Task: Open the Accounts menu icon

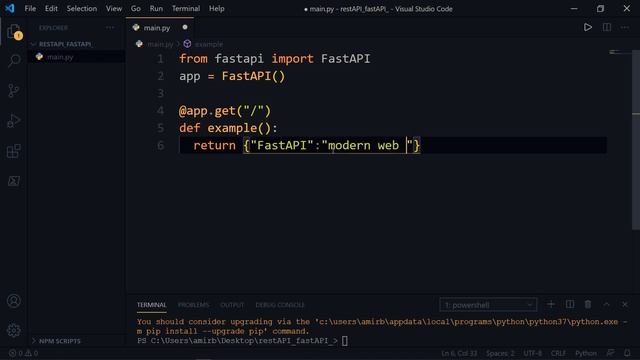Action: coord(14,301)
